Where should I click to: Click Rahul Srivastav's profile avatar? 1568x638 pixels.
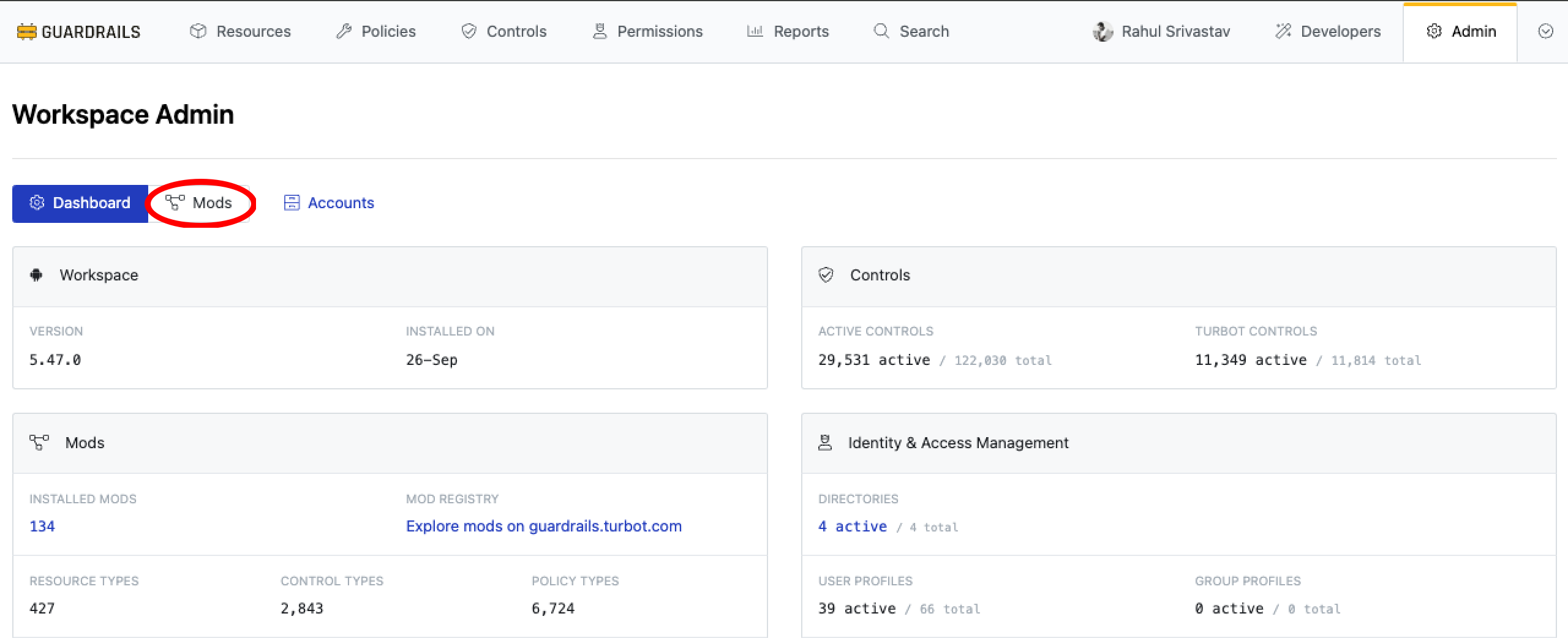[x=1104, y=31]
